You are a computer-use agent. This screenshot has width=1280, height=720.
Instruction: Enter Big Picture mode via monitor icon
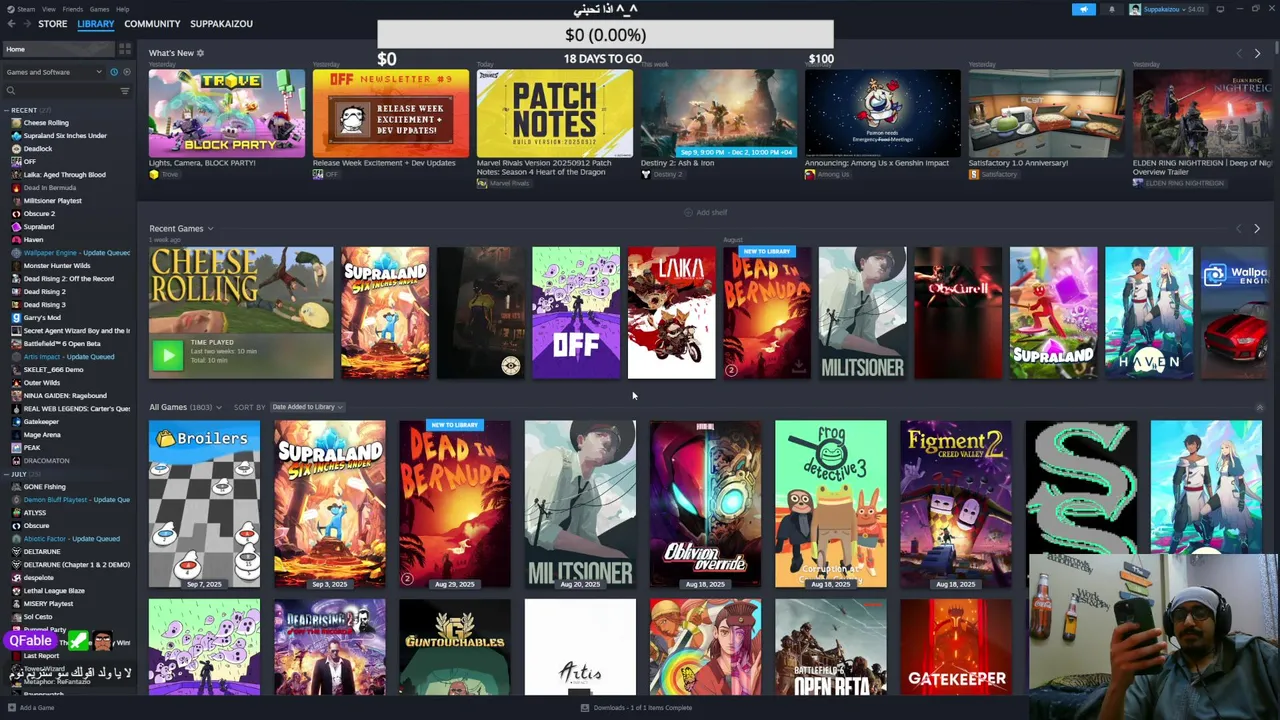[1220, 9]
